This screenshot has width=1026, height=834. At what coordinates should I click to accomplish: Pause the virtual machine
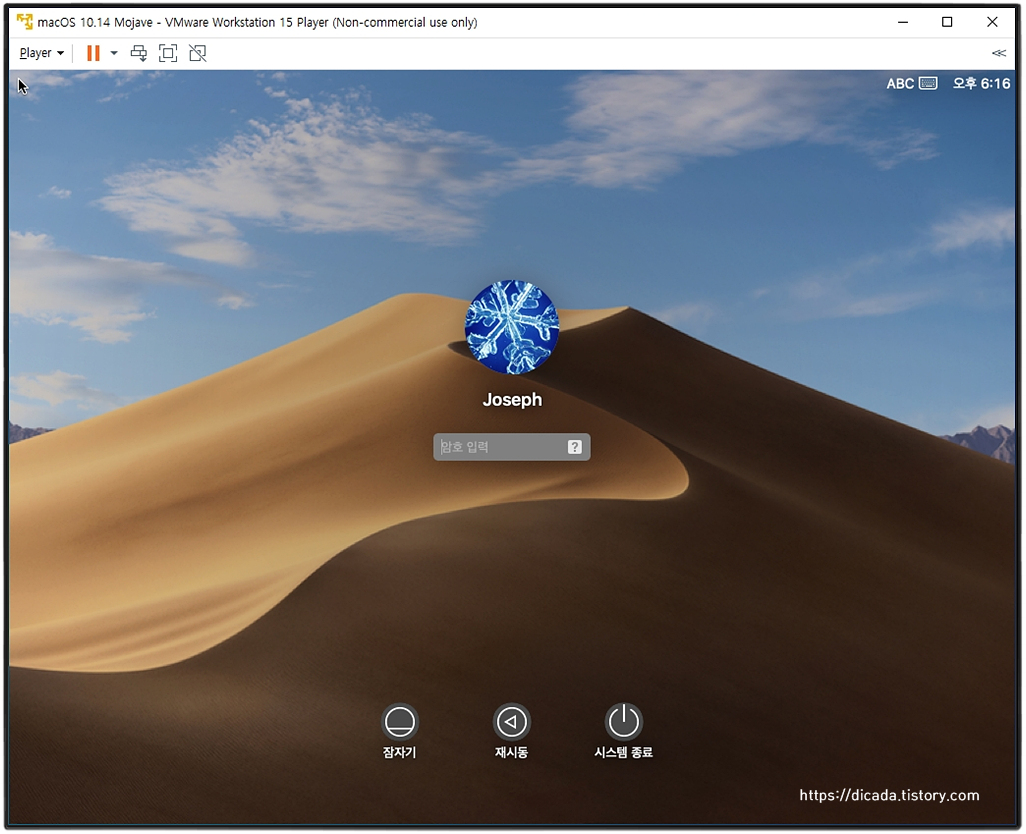(x=94, y=53)
